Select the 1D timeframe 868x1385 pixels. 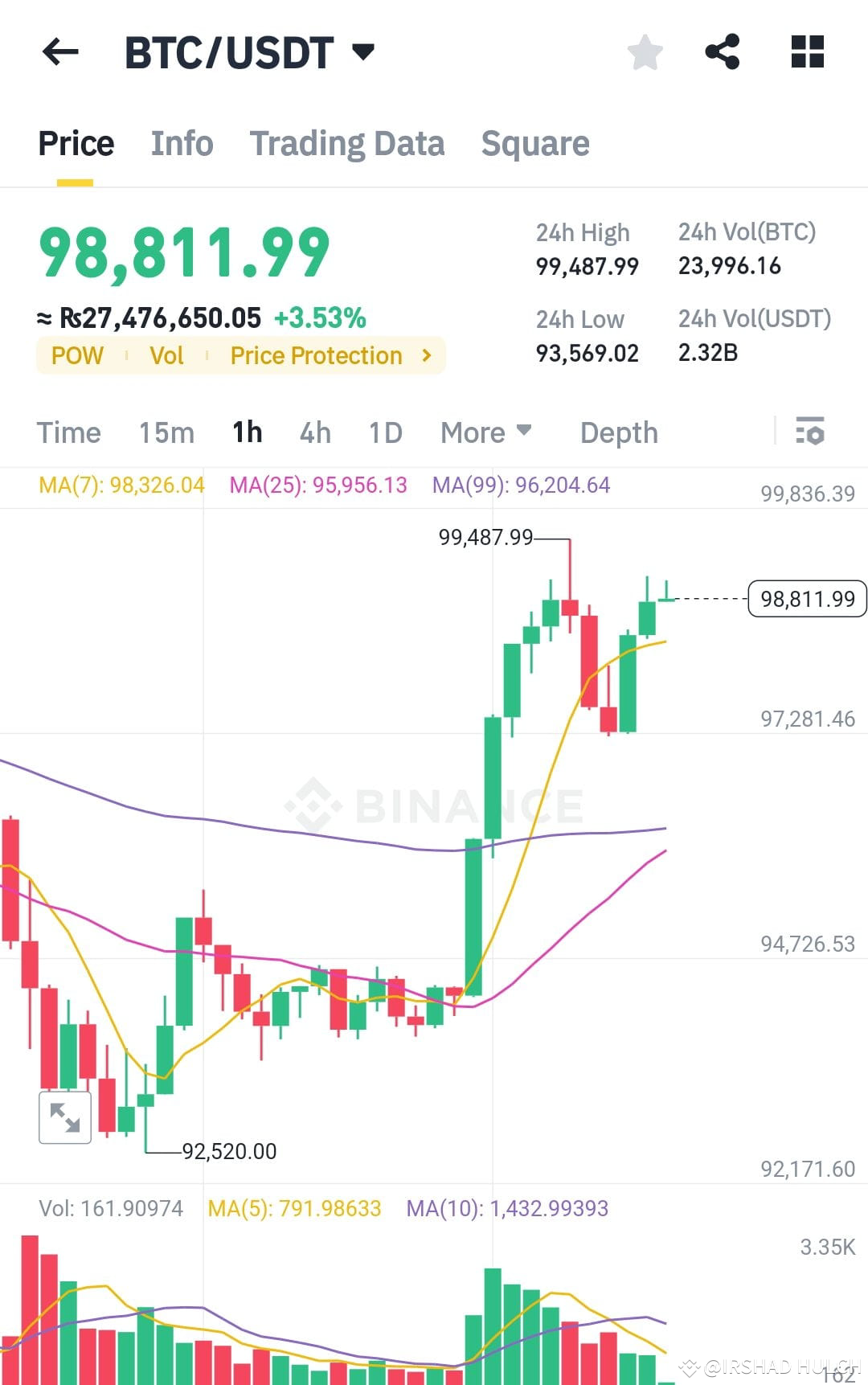pyautogui.click(x=384, y=432)
